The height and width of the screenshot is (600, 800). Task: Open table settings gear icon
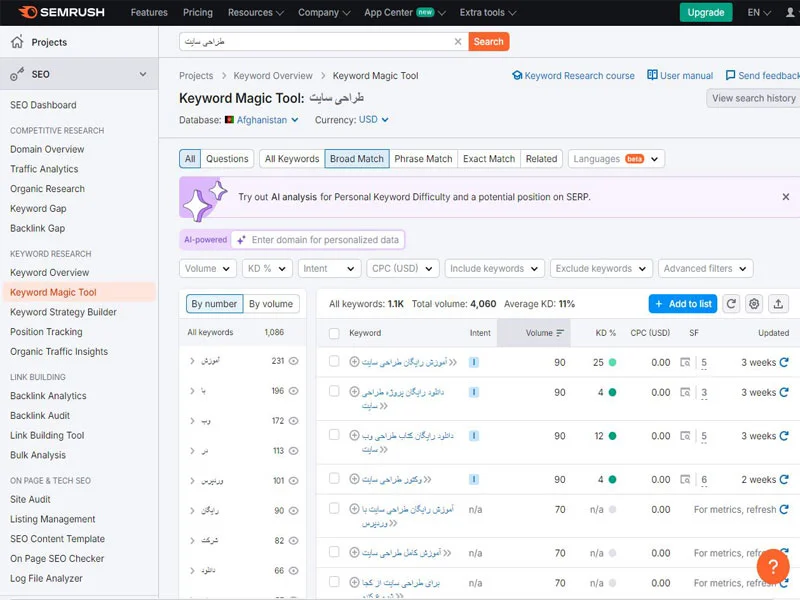754,304
